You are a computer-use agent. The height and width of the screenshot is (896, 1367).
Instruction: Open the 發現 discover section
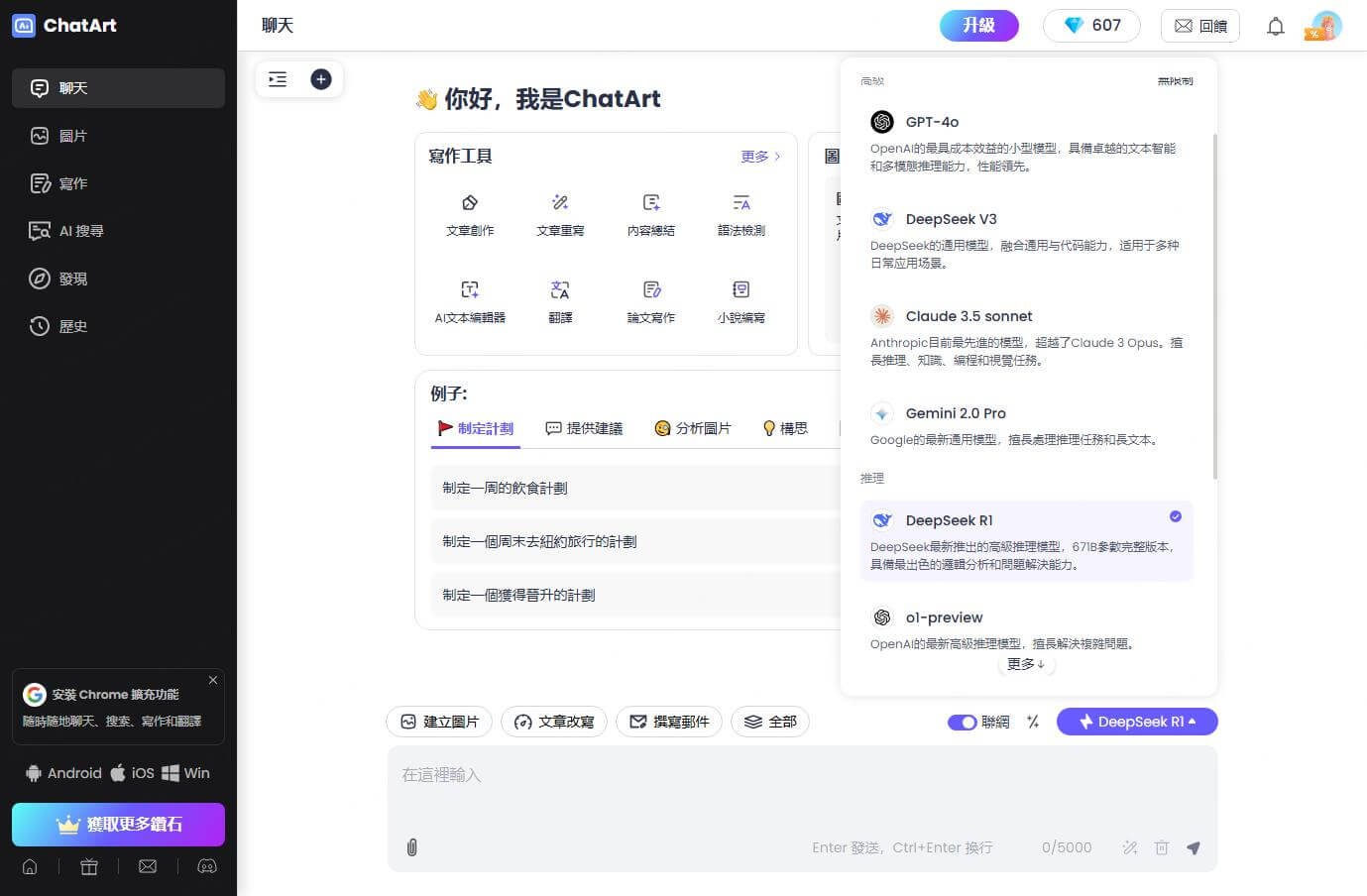118,279
